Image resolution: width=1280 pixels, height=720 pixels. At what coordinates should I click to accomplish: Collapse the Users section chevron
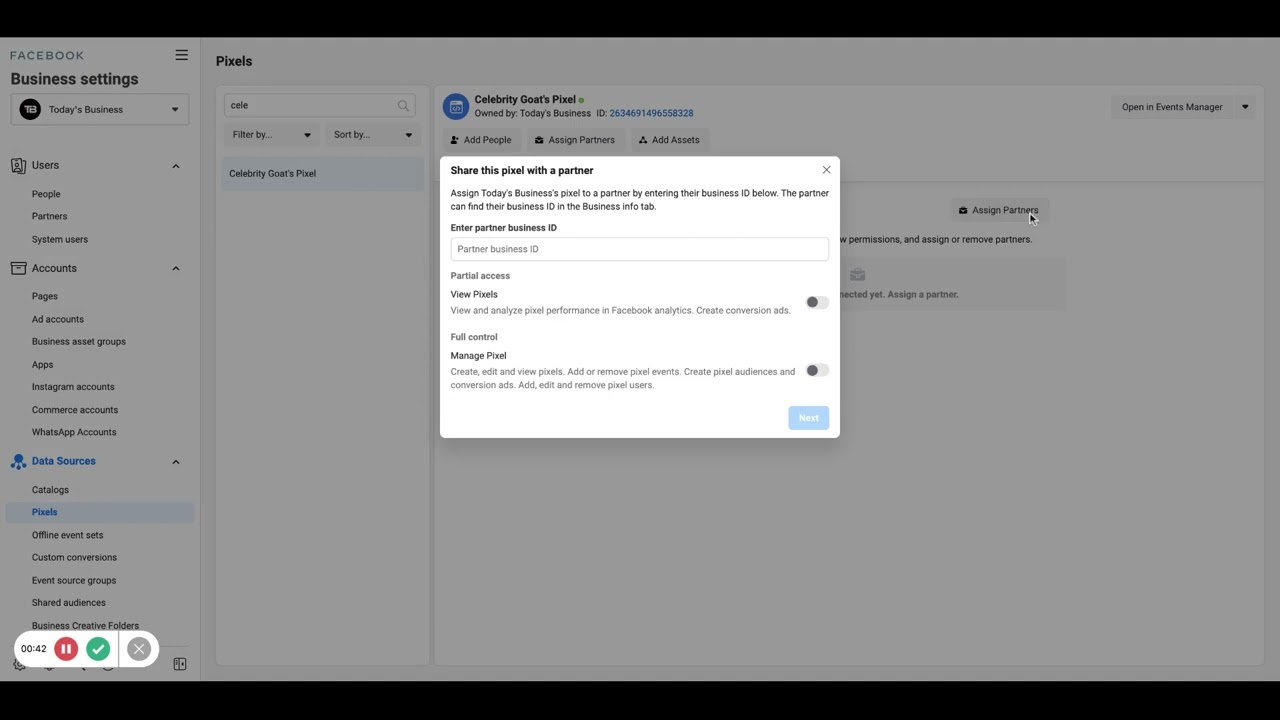point(176,166)
